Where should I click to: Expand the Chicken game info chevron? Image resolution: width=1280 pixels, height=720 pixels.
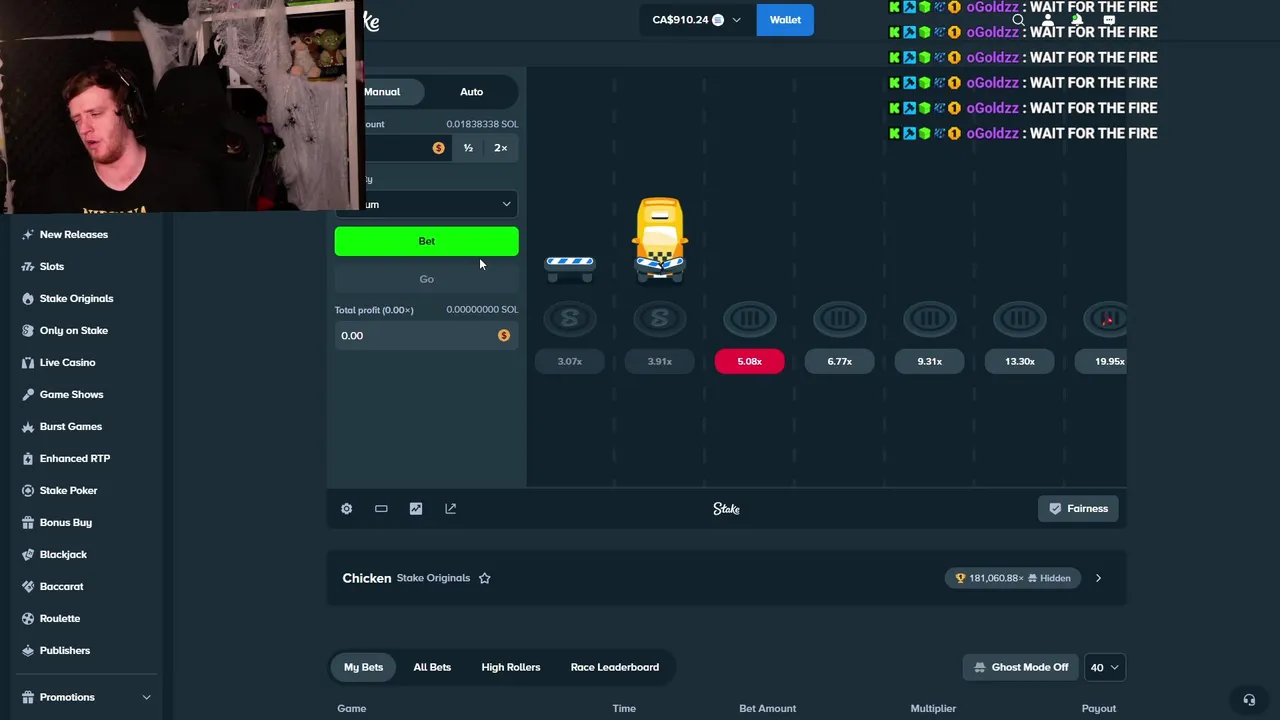pyautogui.click(x=1098, y=578)
